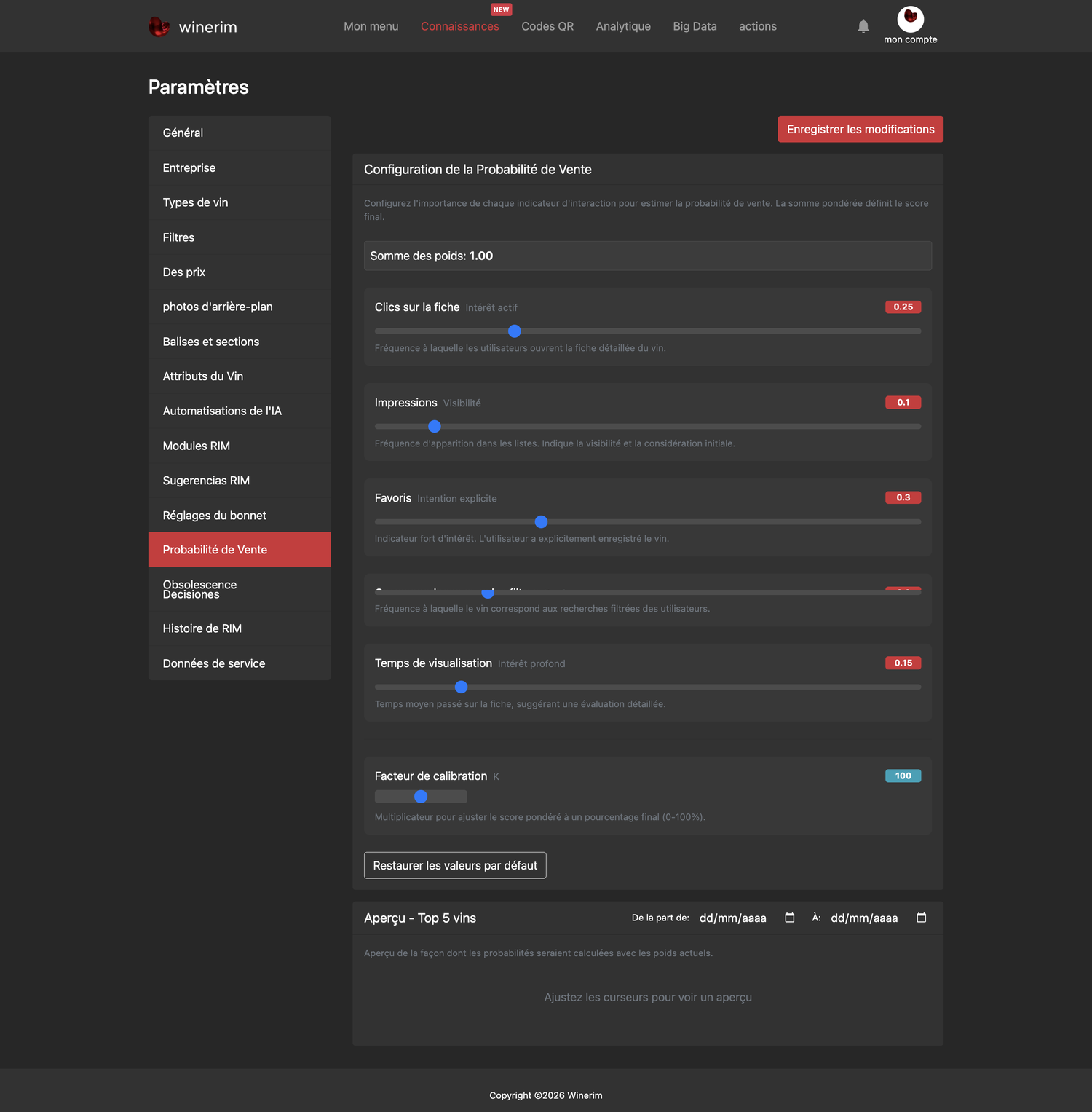Screen dimensions: 1092x1112
Task: Go to Codes QR
Action: (x=547, y=26)
